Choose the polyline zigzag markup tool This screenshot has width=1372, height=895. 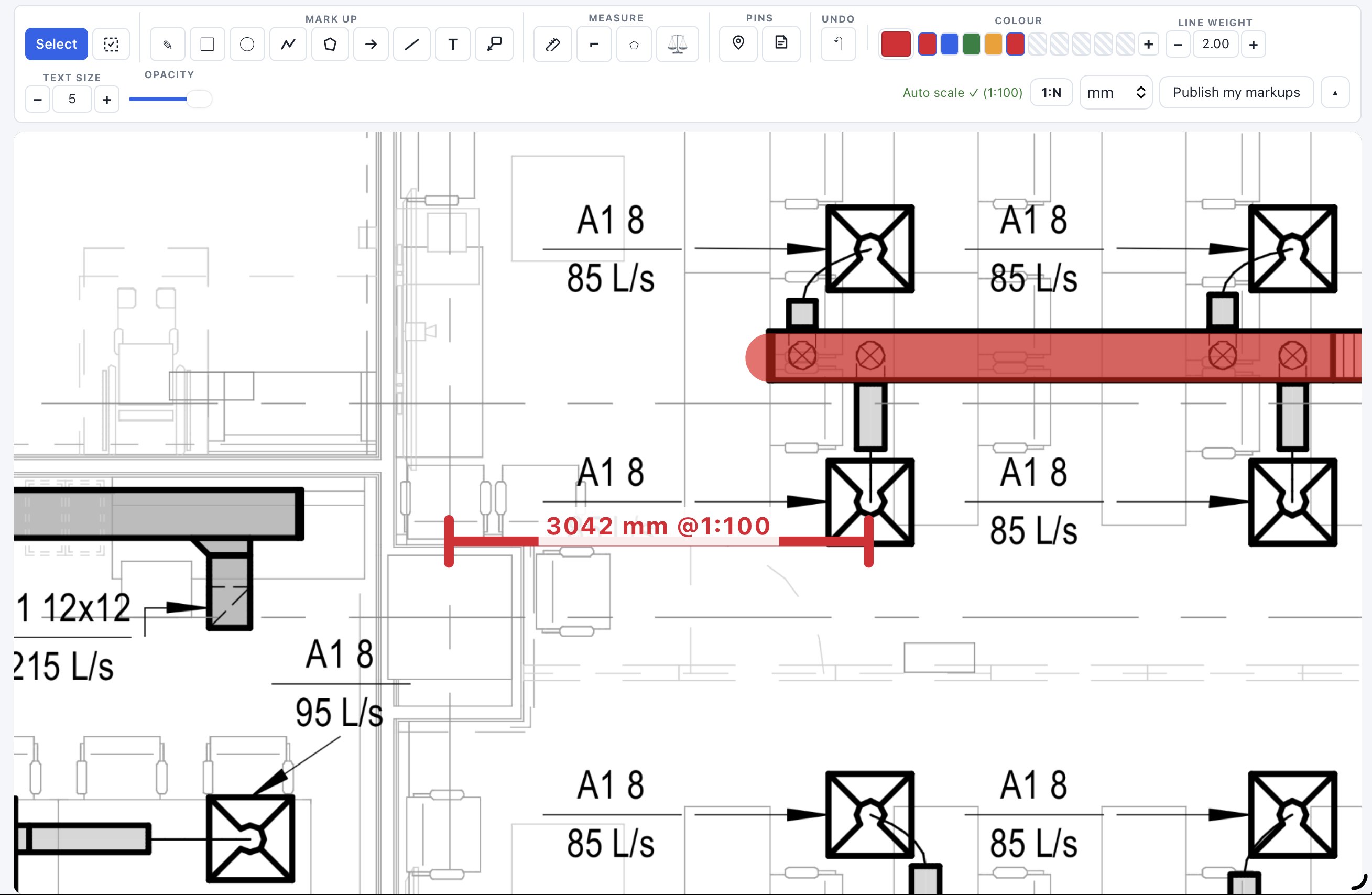[x=288, y=44]
